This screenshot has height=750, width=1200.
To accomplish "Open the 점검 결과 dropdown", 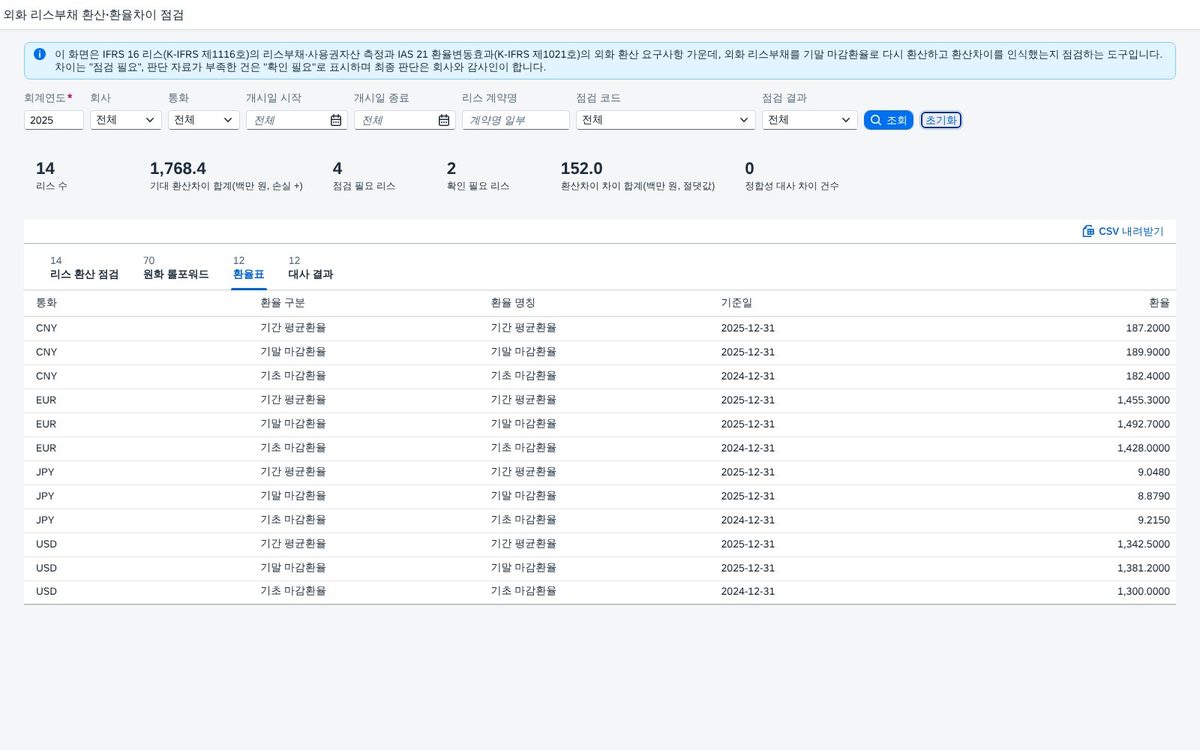I will point(810,120).
